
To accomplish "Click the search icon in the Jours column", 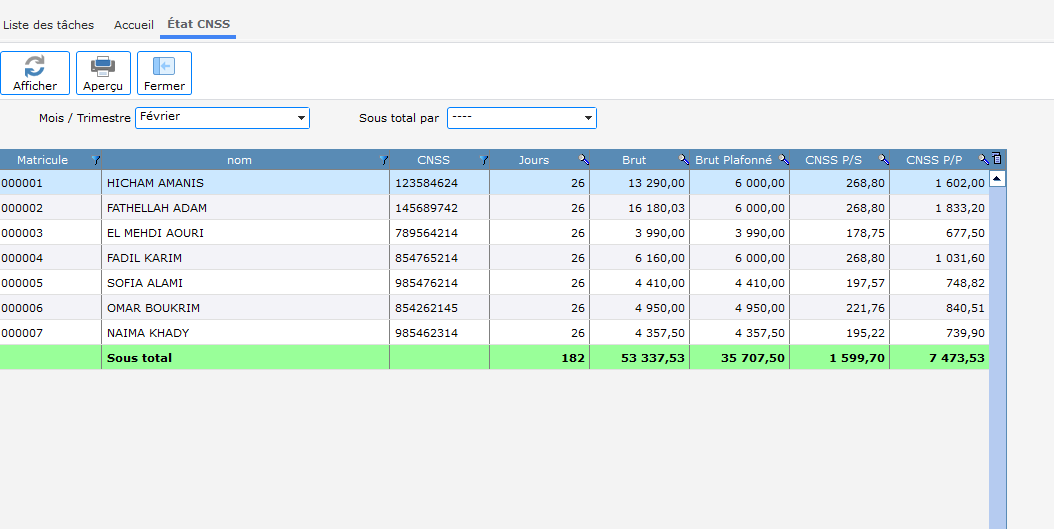I will (583, 160).
